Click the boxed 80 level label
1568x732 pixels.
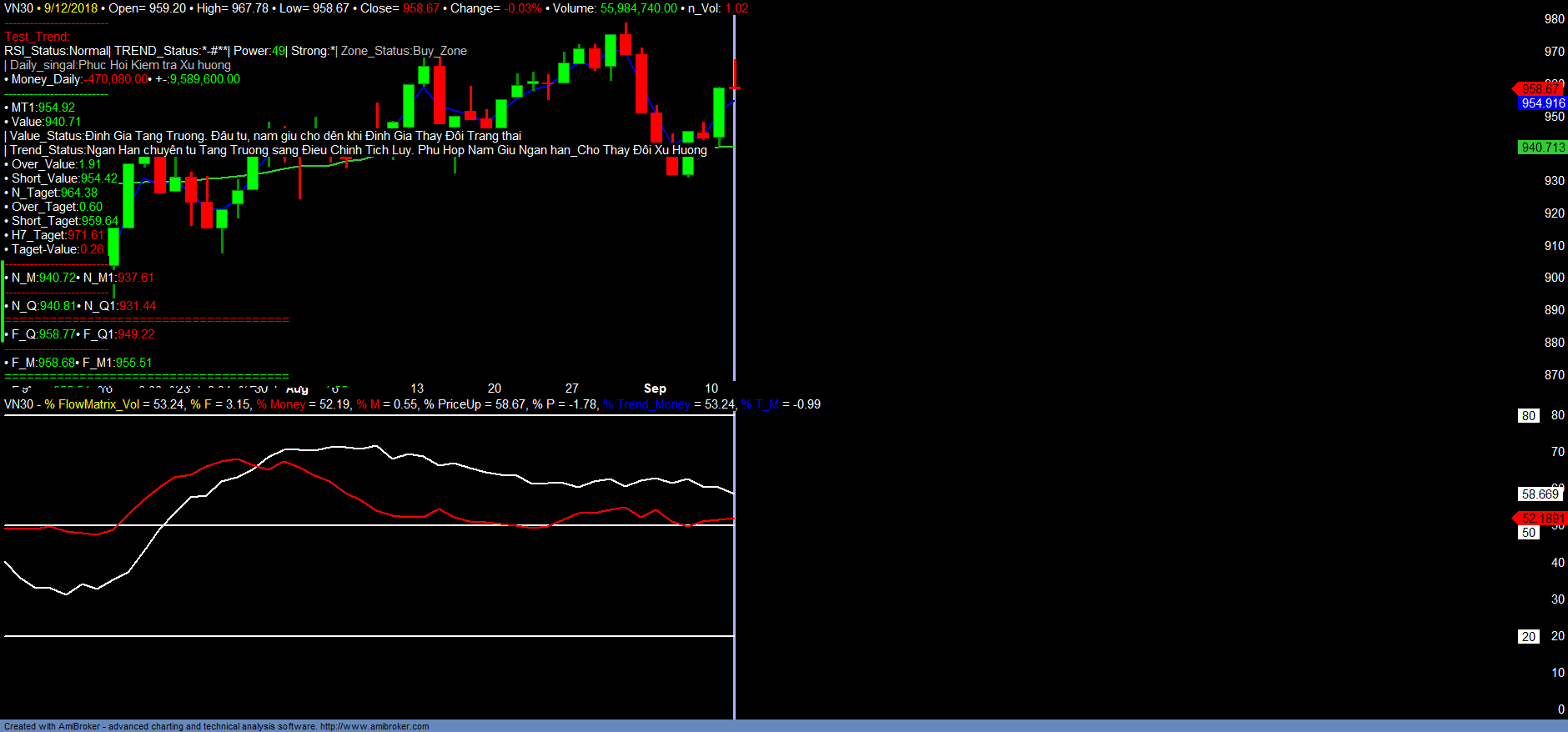[x=1528, y=416]
